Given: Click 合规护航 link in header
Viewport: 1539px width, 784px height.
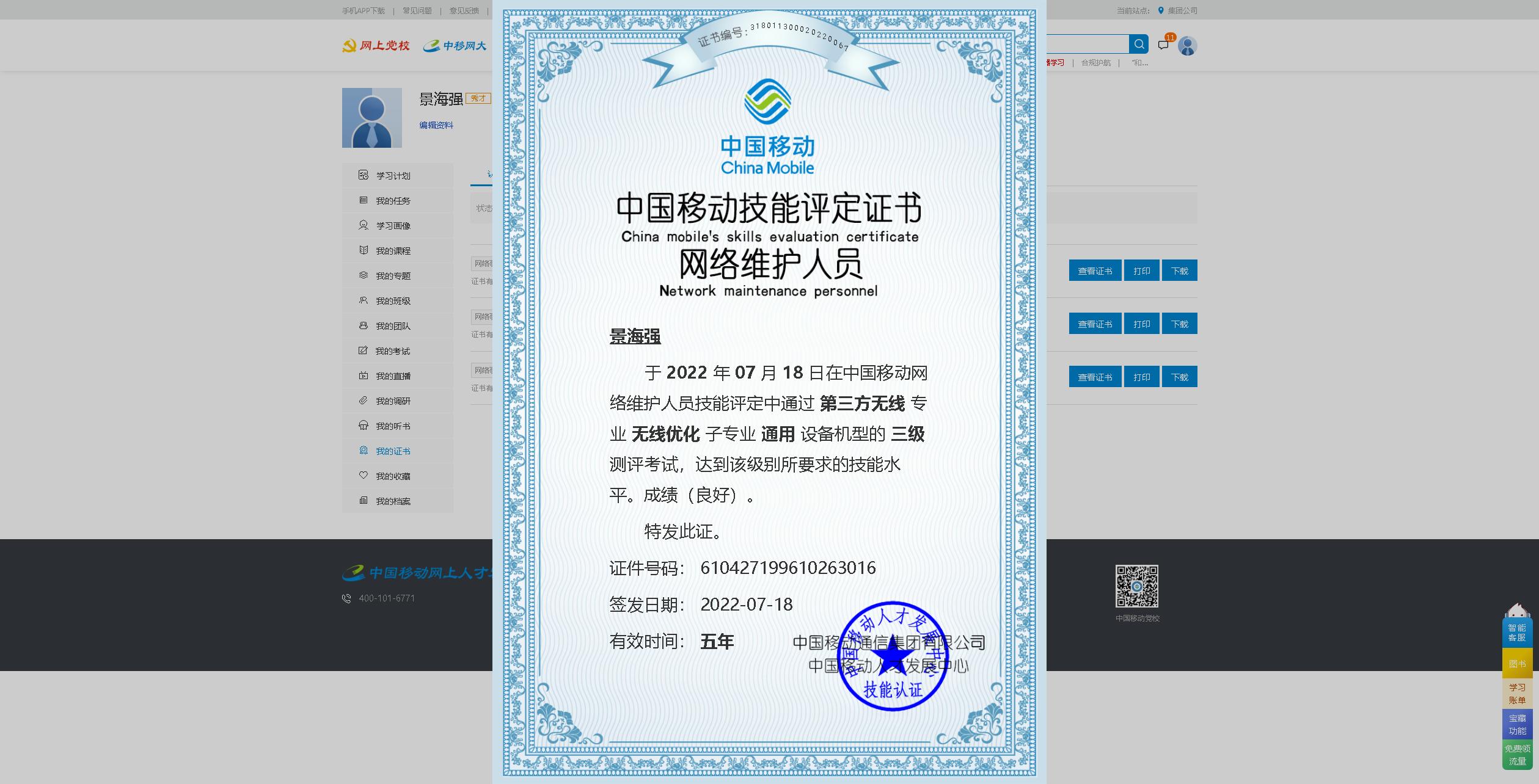Looking at the screenshot, I should (x=1096, y=63).
